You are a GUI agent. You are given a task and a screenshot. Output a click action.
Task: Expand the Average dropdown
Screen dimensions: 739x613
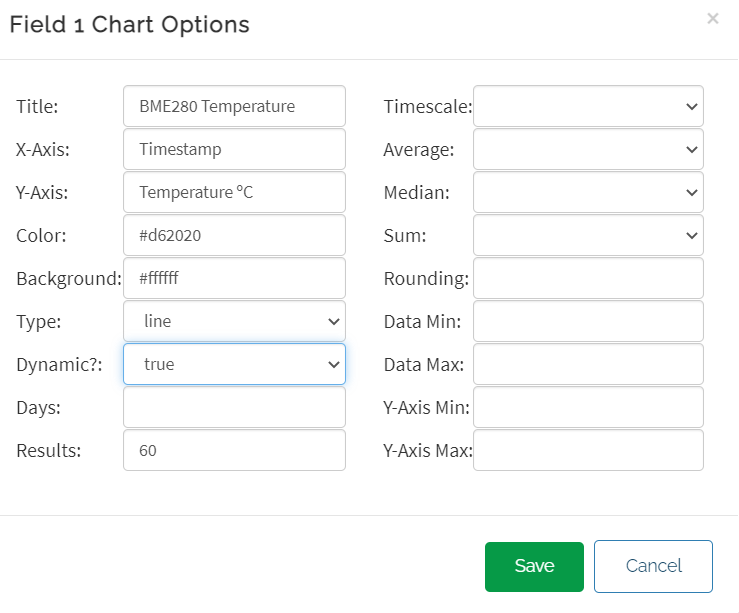pyautogui.click(x=588, y=149)
